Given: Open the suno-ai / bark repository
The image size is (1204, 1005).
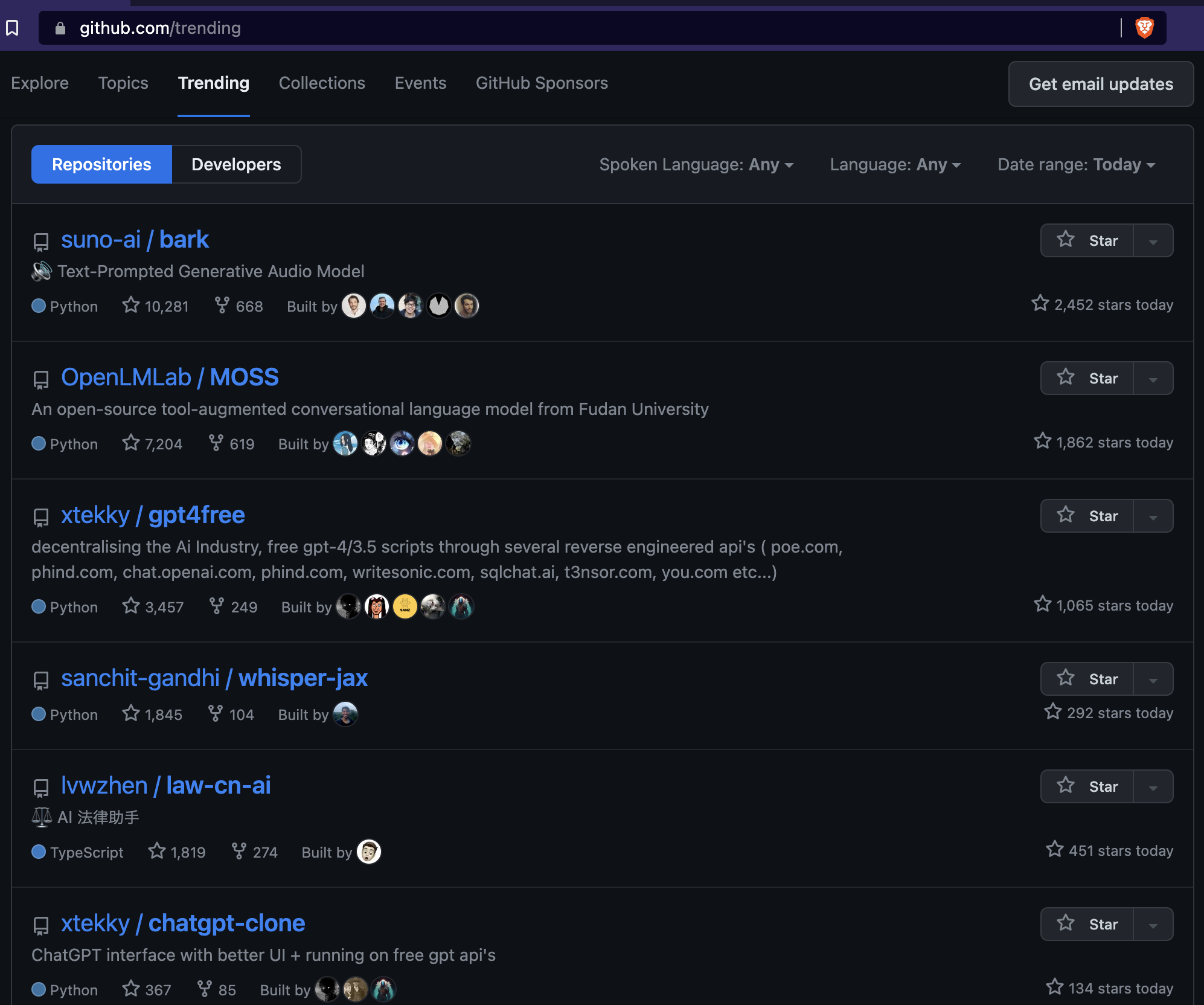Looking at the screenshot, I should (135, 240).
